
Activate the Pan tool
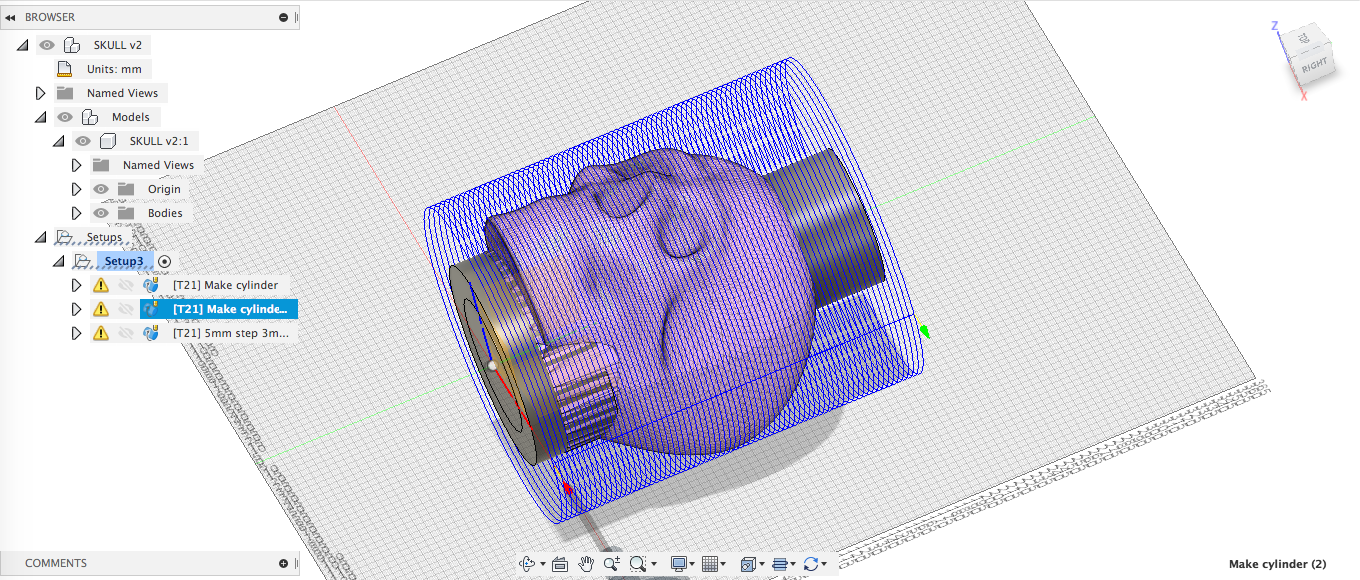(x=586, y=563)
